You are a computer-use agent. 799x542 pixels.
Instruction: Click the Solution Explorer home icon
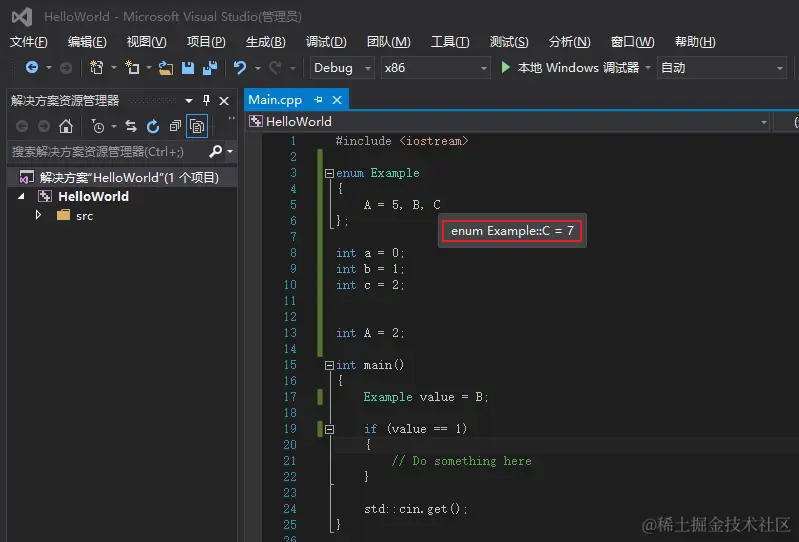(x=66, y=126)
